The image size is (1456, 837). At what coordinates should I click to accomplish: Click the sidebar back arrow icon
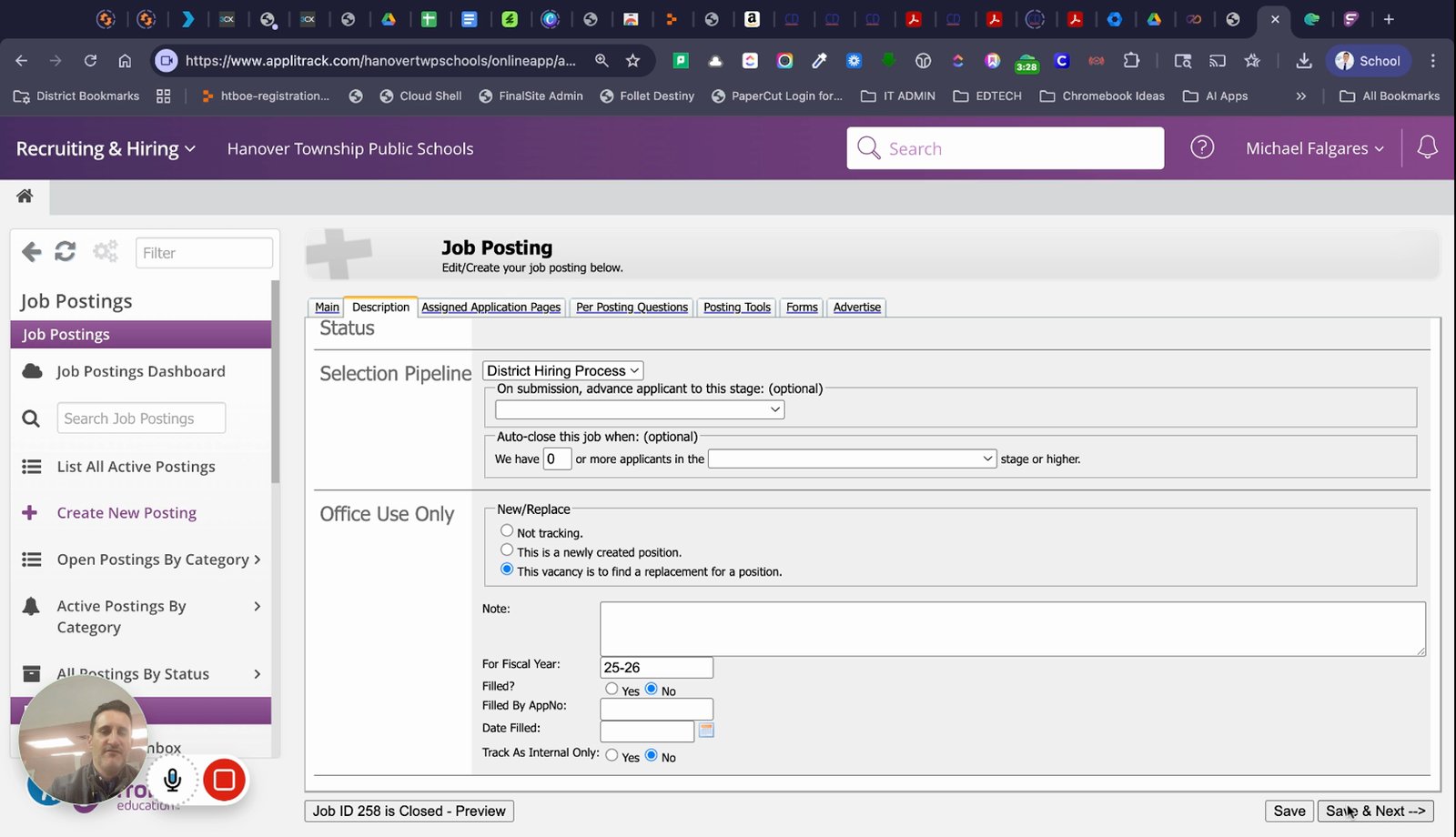(32, 252)
